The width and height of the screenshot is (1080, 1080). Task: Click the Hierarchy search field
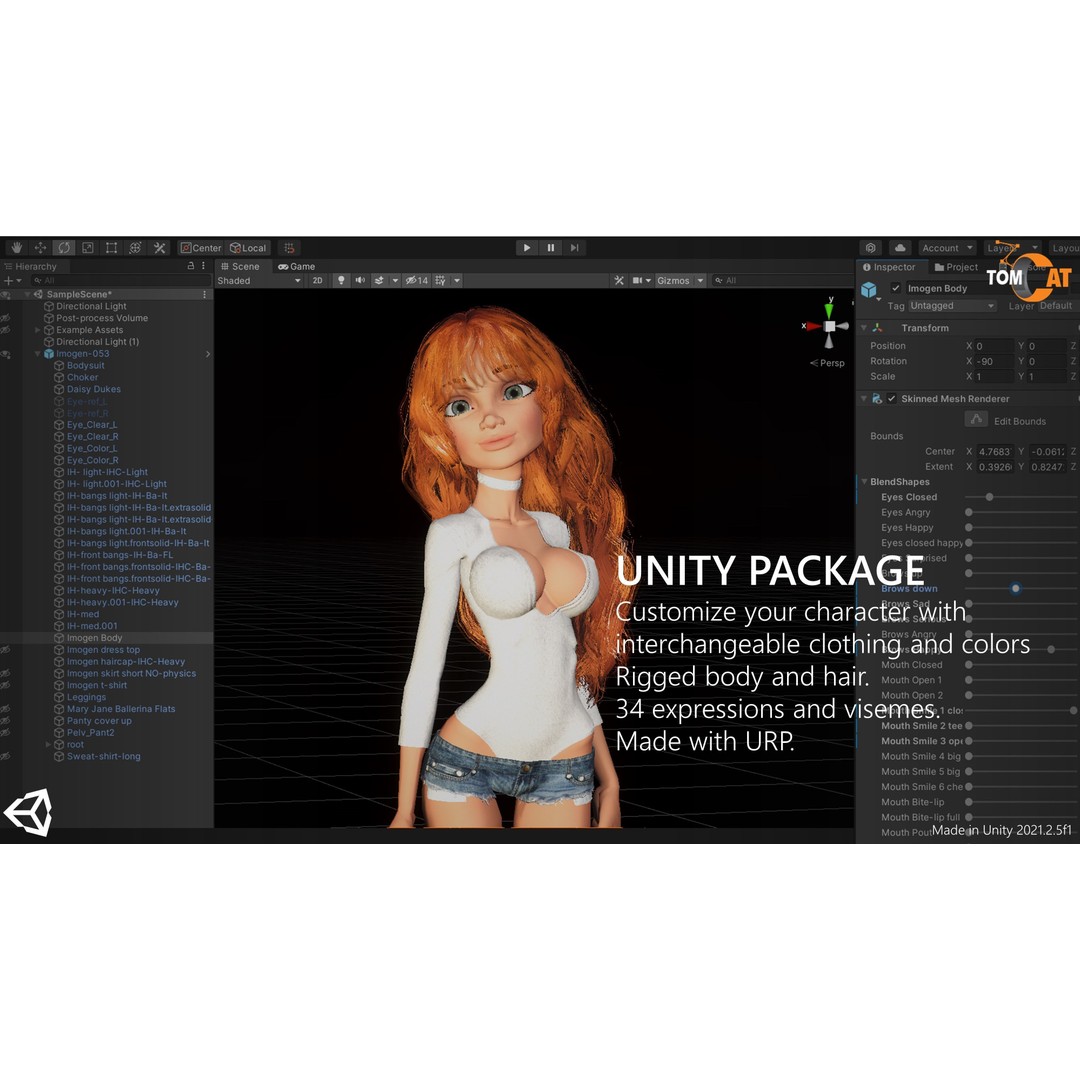(121, 280)
